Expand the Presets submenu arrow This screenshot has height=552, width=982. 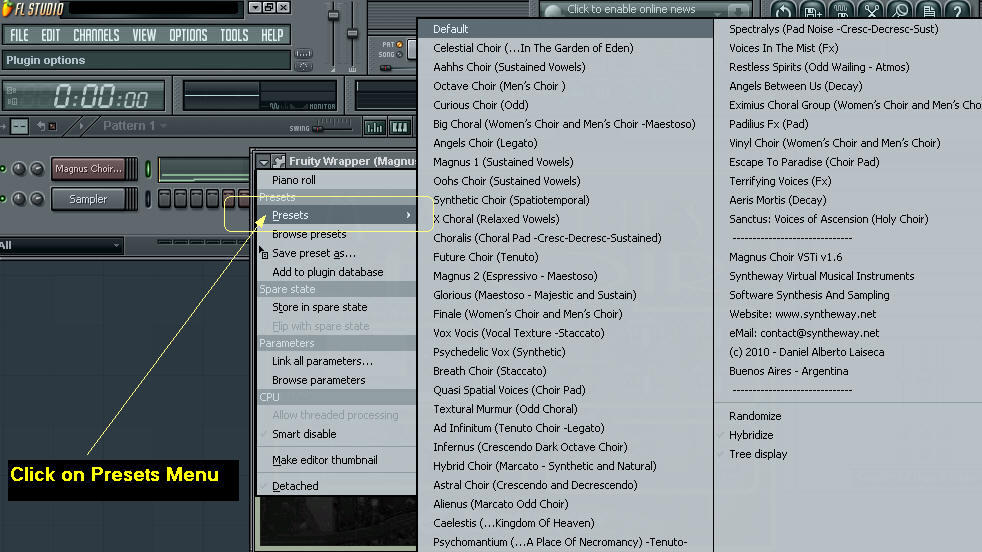pos(408,215)
